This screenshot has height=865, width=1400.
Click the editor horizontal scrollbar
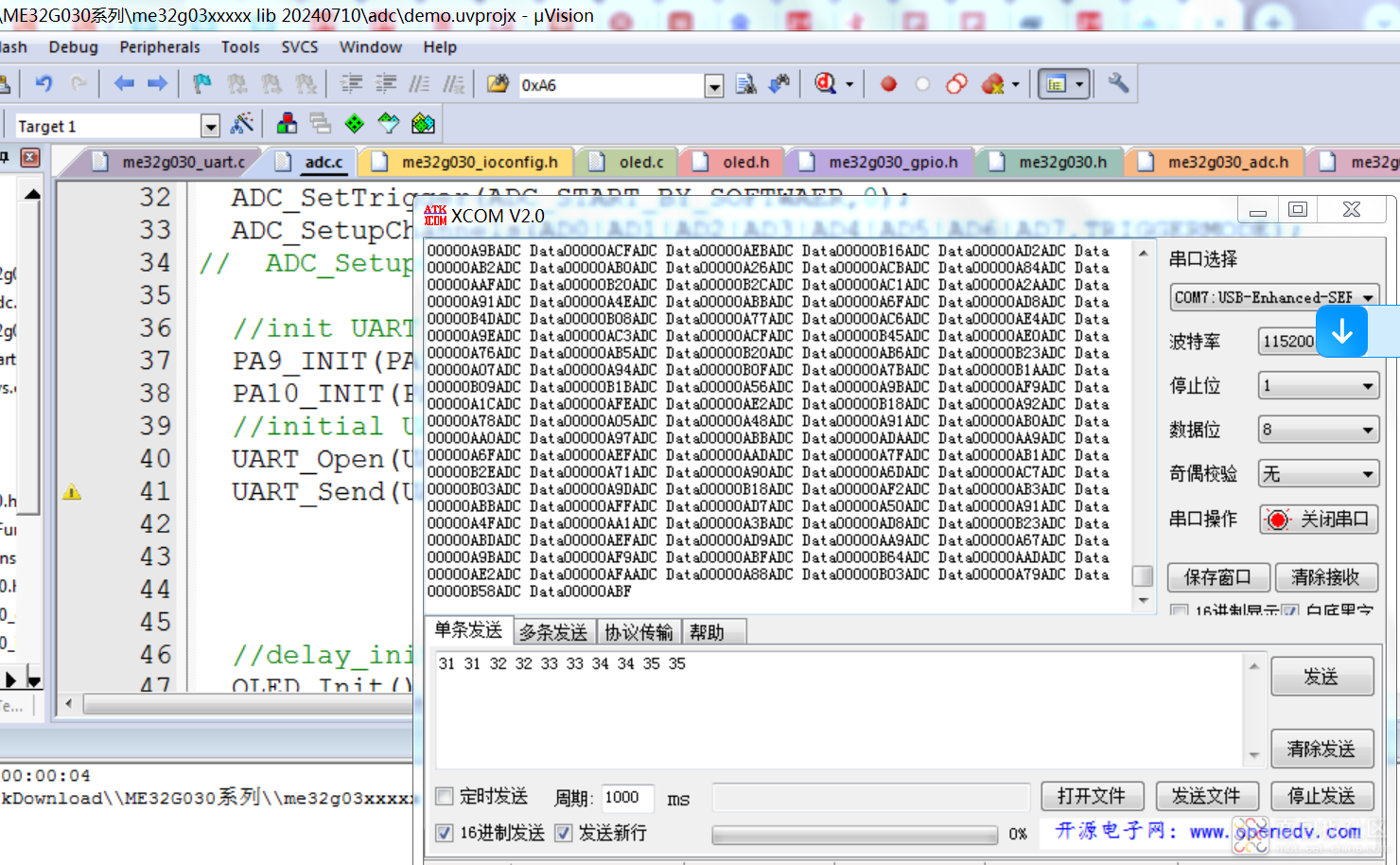pyautogui.click(x=248, y=703)
